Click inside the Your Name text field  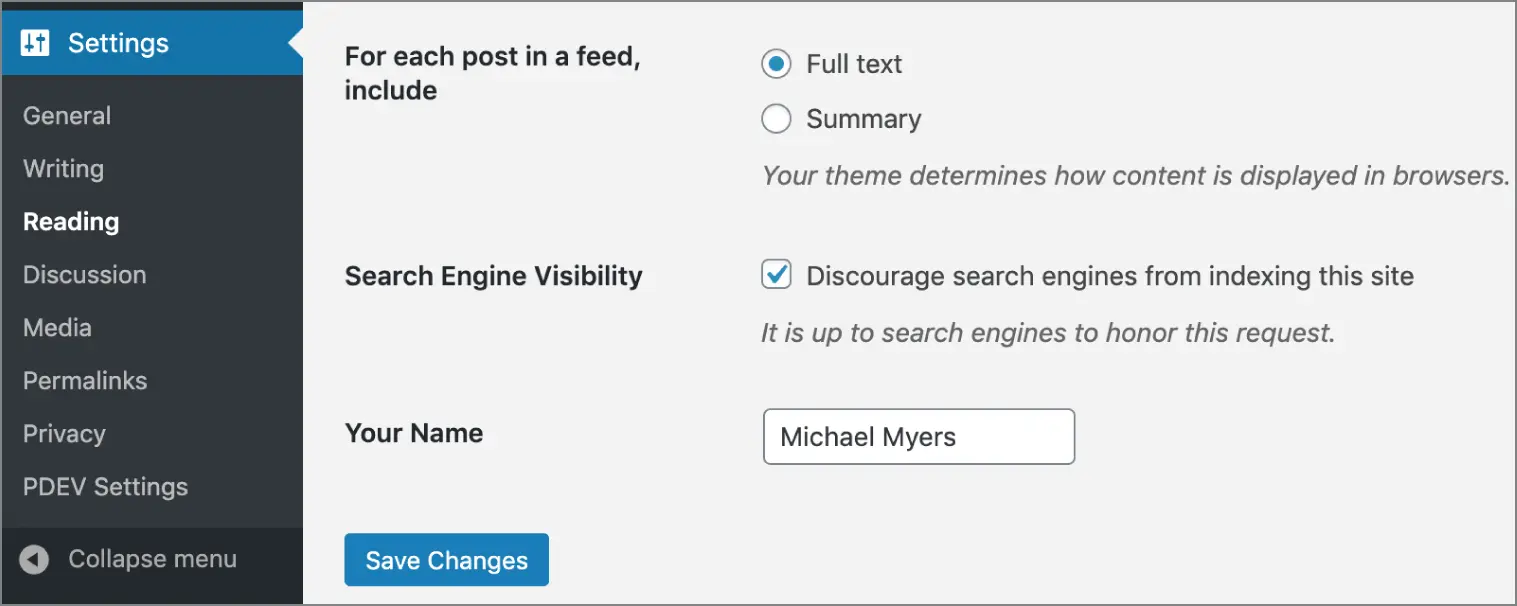pyautogui.click(x=918, y=436)
